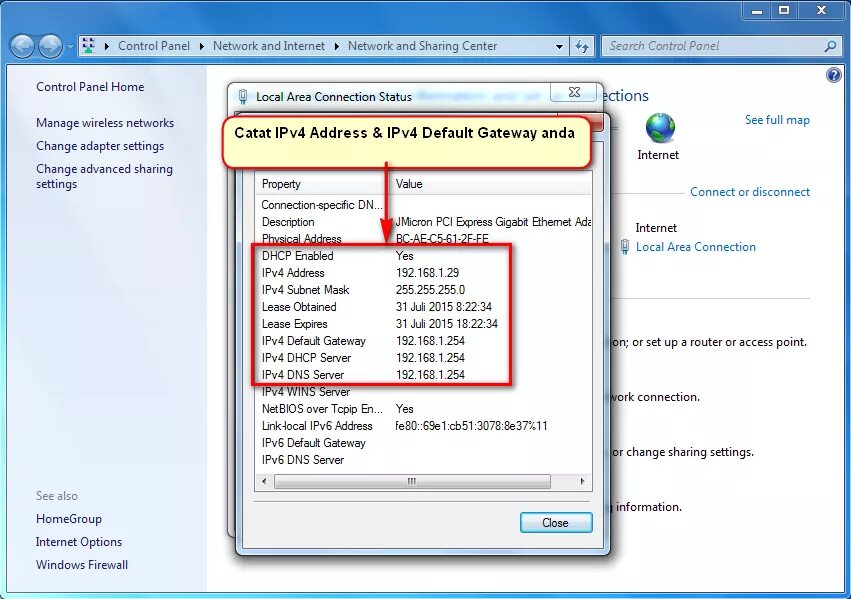The height and width of the screenshot is (599, 851).
Task: Select JMicron PCI Express Gigabit Ethernet description value
Action: click(493, 222)
